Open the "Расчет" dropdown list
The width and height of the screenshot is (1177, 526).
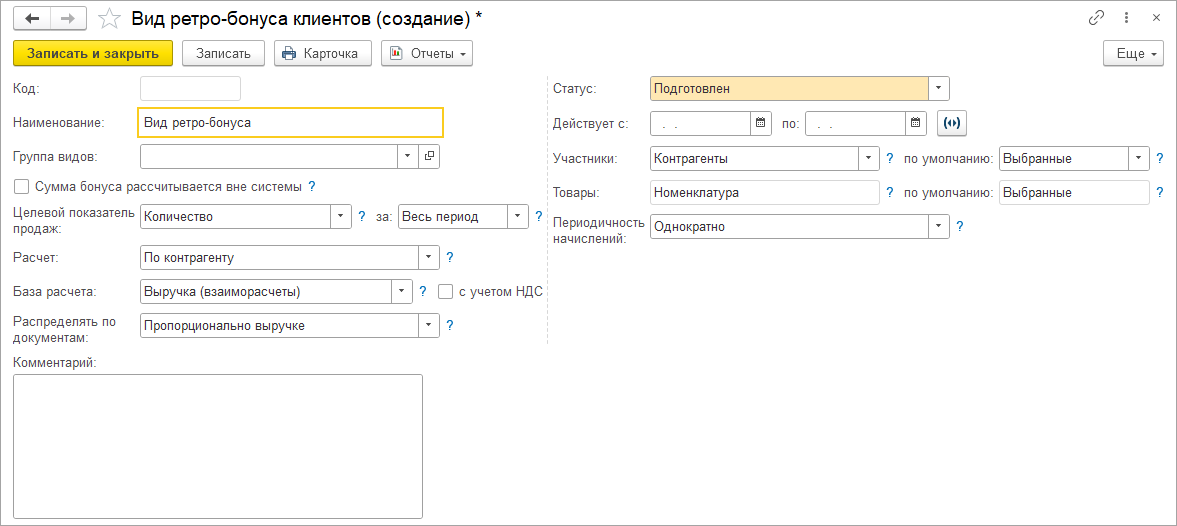429,258
